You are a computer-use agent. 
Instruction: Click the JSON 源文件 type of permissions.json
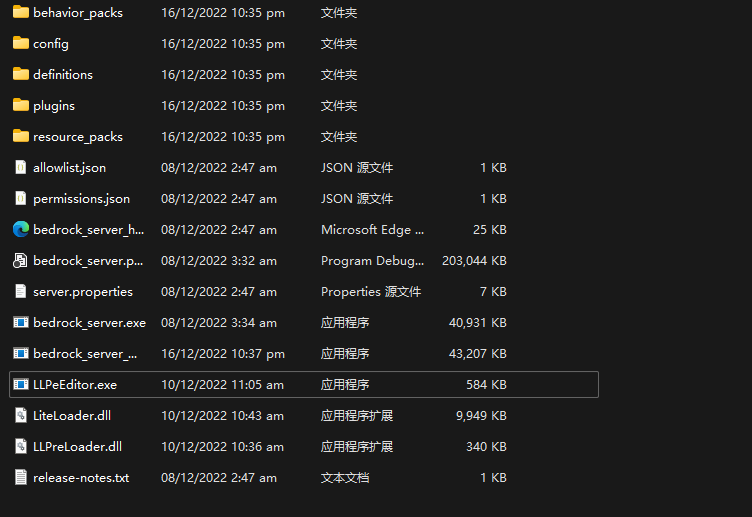coord(357,199)
